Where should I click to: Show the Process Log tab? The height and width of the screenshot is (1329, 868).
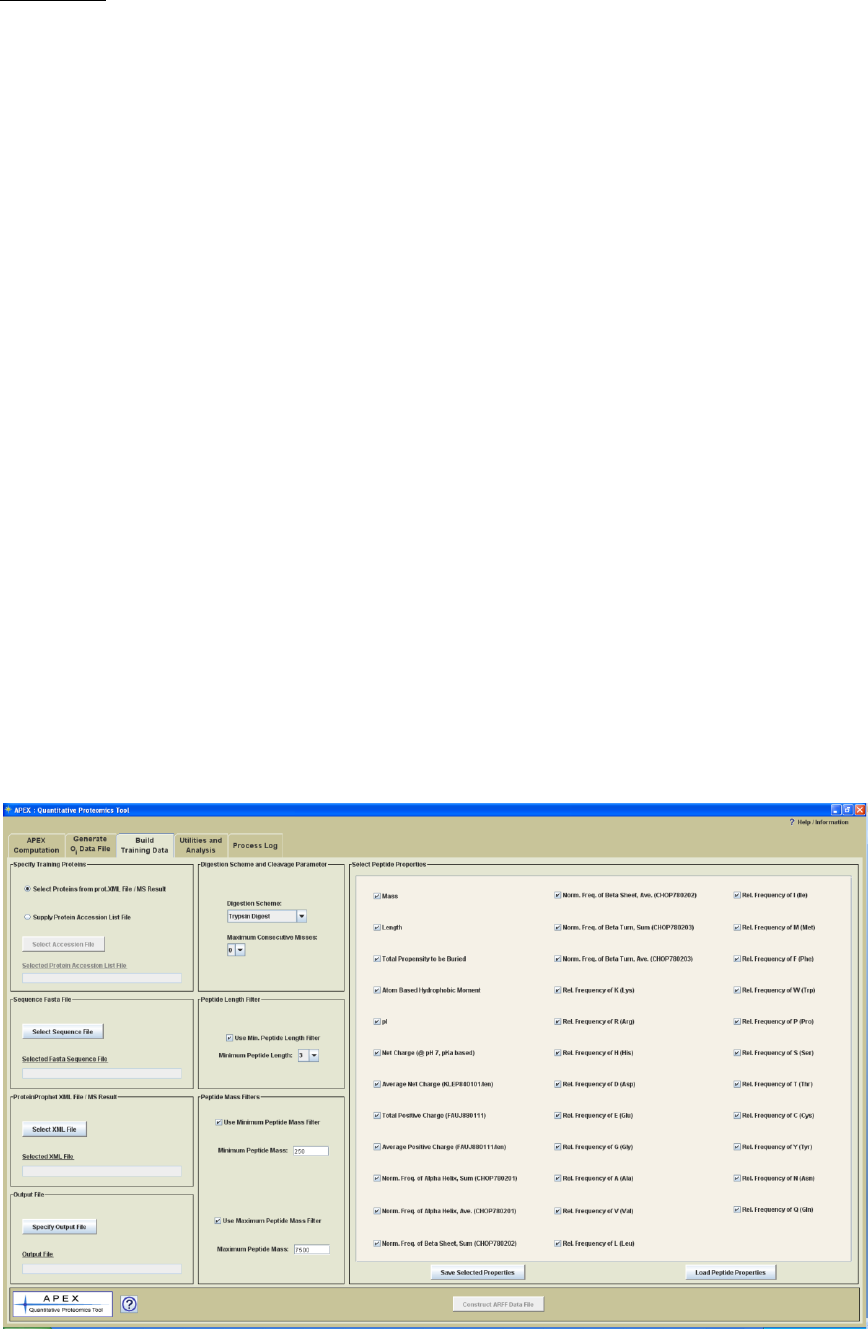(255, 845)
